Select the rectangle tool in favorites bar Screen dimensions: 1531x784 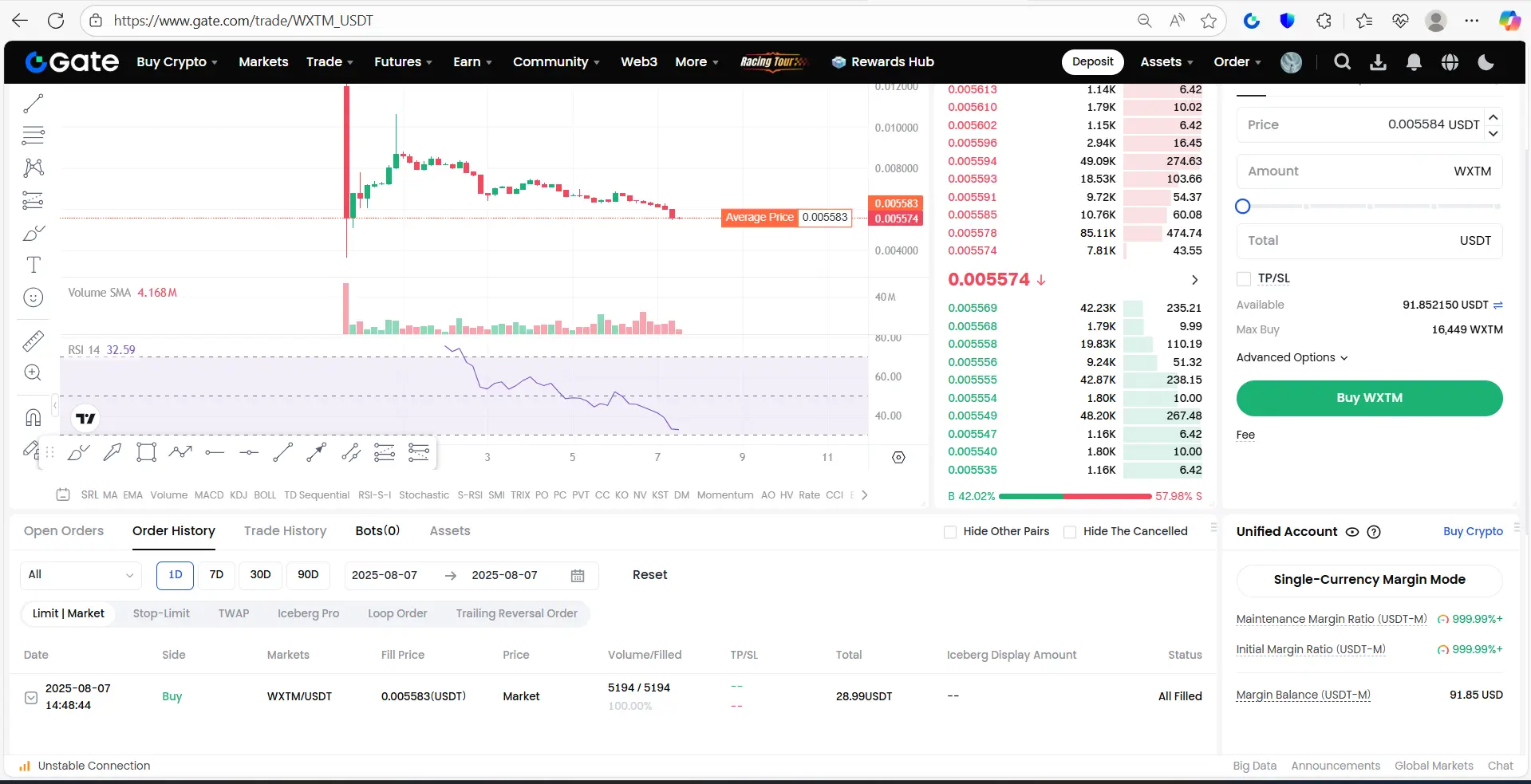[x=146, y=452]
